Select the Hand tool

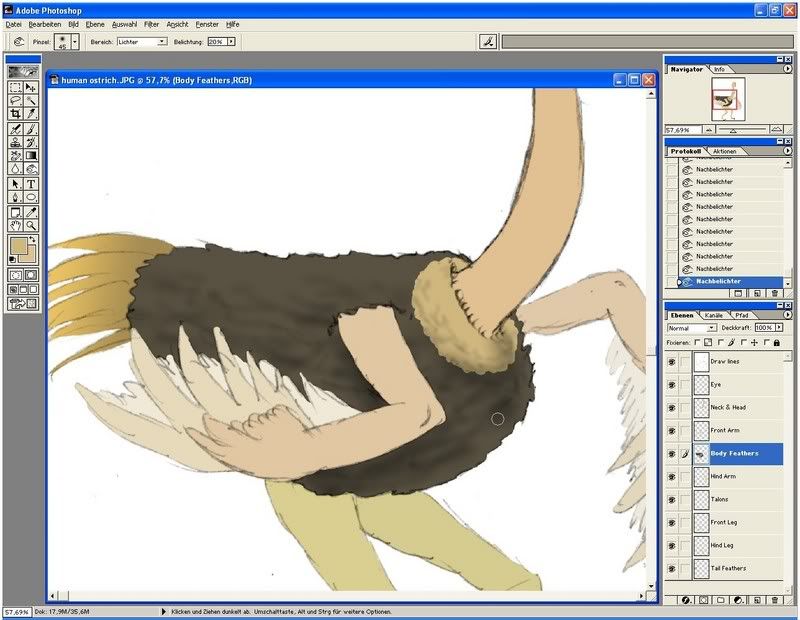[15, 226]
